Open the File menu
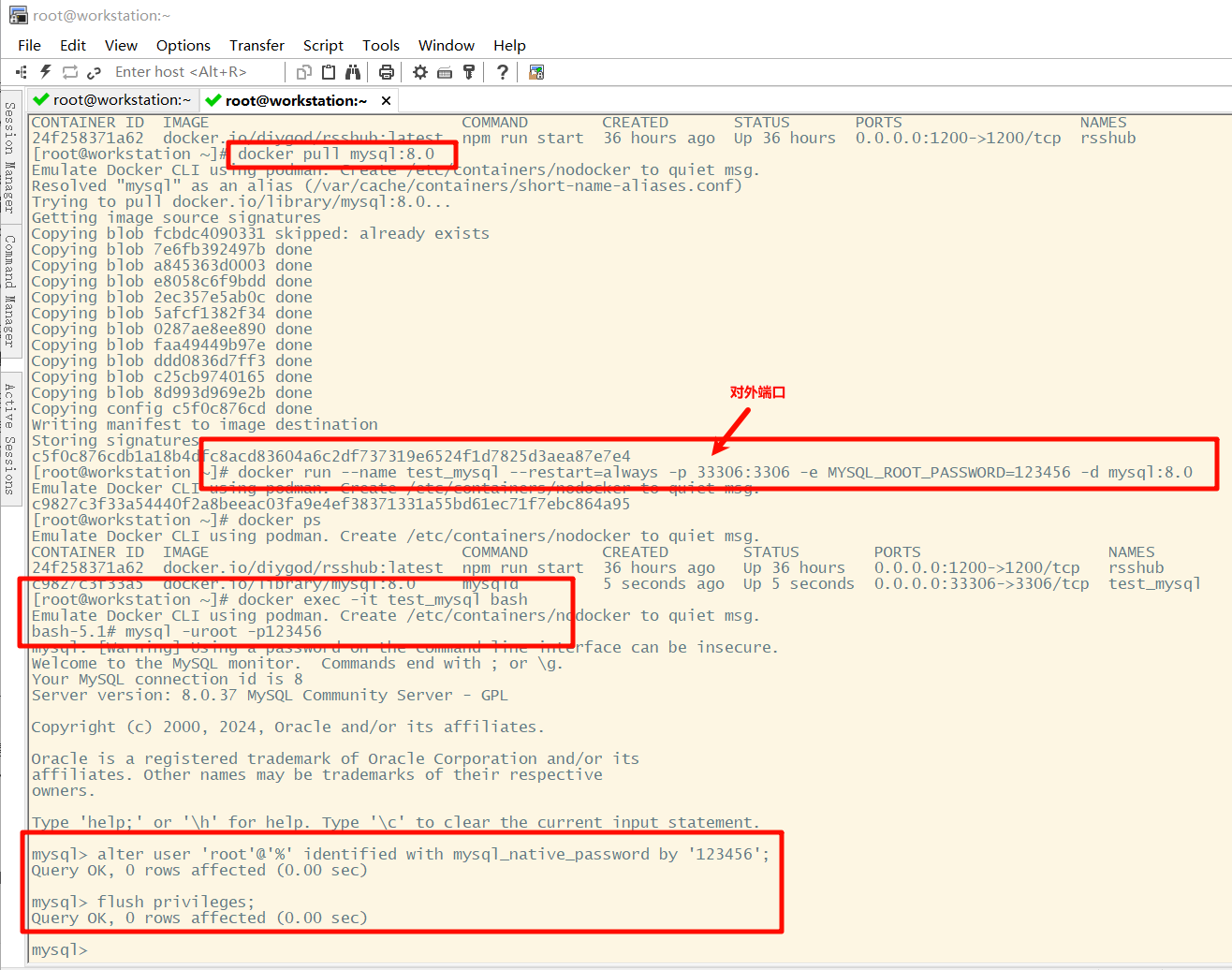This screenshot has height=970, width=1232. coord(30,45)
